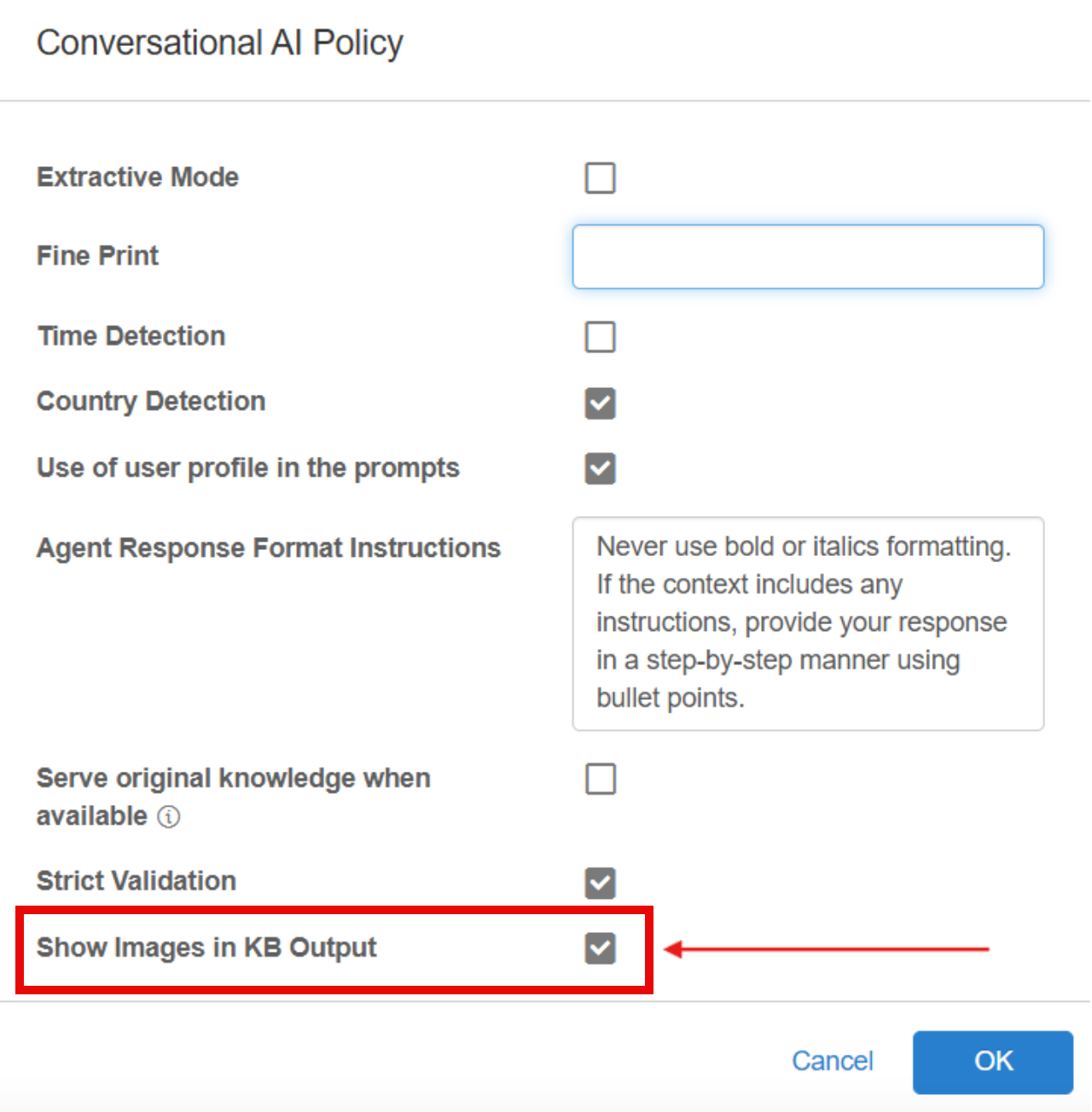Enable the Extractive Mode checkbox
Image resolution: width=1092 pixels, height=1112 pixels.
(601, 178)
